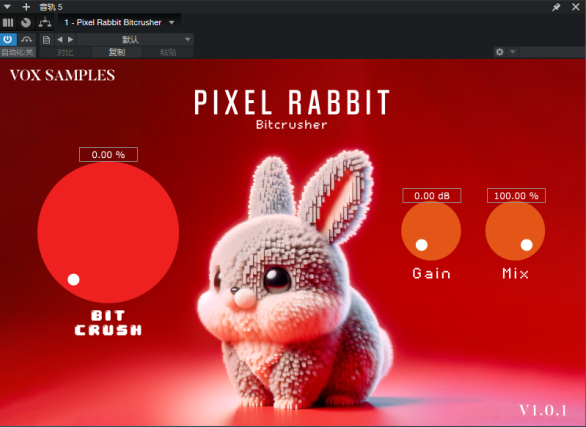Image resolution: width=586 pixels, height=427 pixels.
Task: Click the orange Mix knob
Action: [x=515, y=231]
